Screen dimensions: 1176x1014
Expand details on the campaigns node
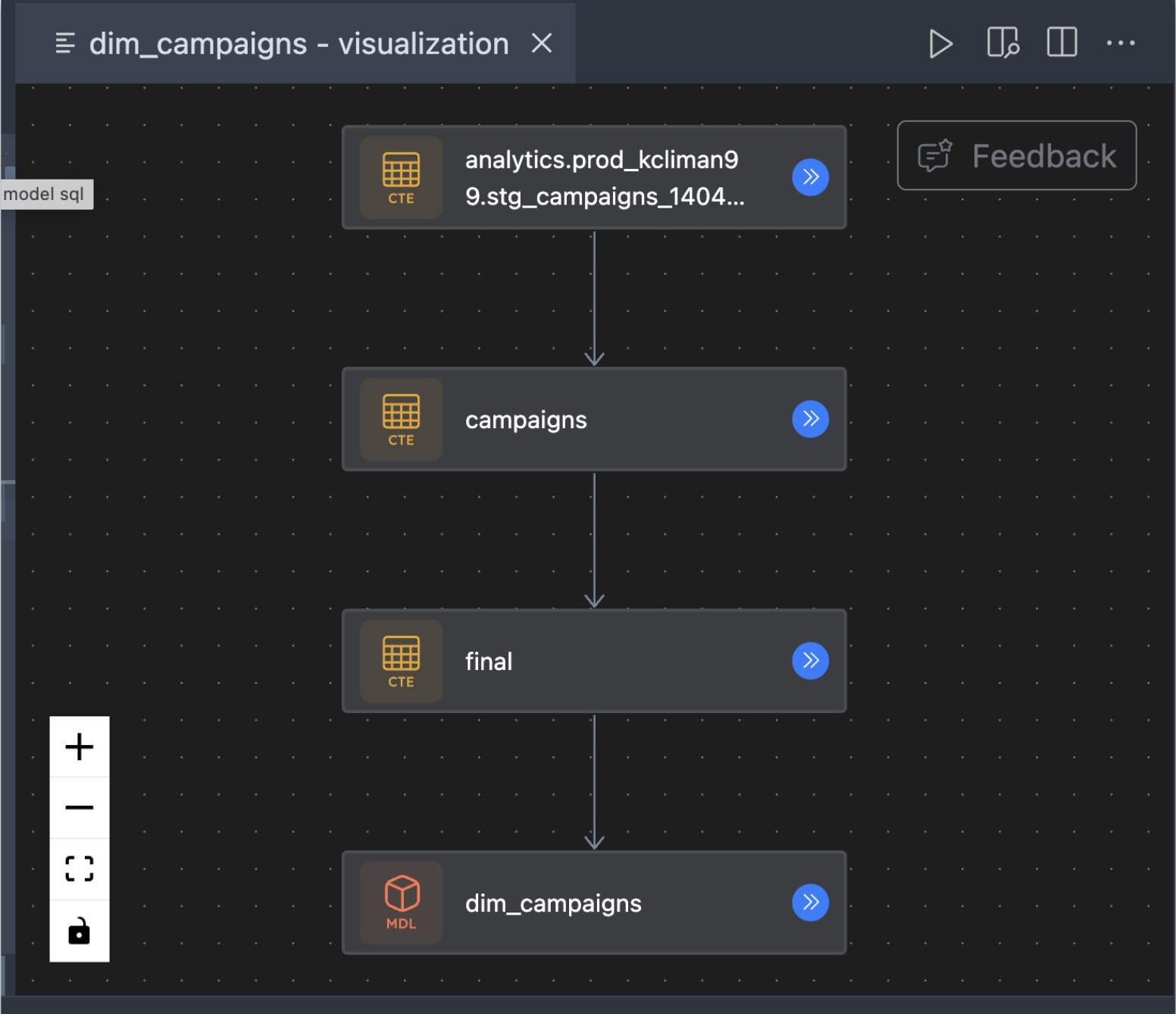[x=810, y=419]
